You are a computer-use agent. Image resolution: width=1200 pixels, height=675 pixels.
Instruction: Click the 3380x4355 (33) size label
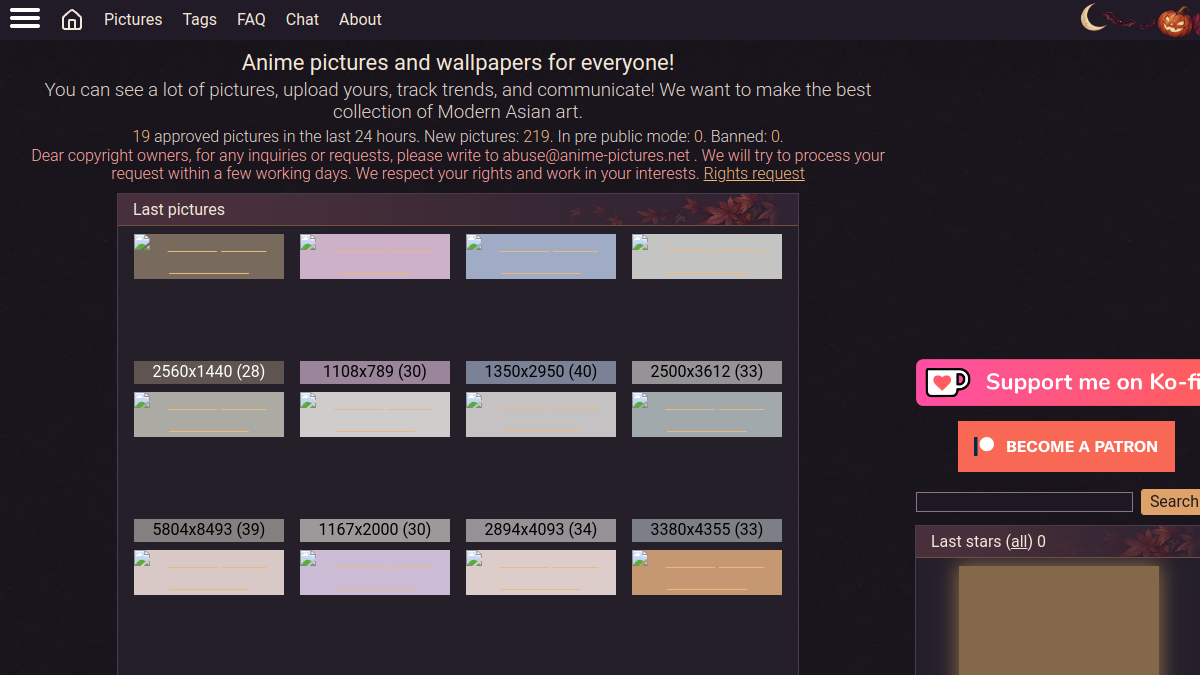click(707, 530)
